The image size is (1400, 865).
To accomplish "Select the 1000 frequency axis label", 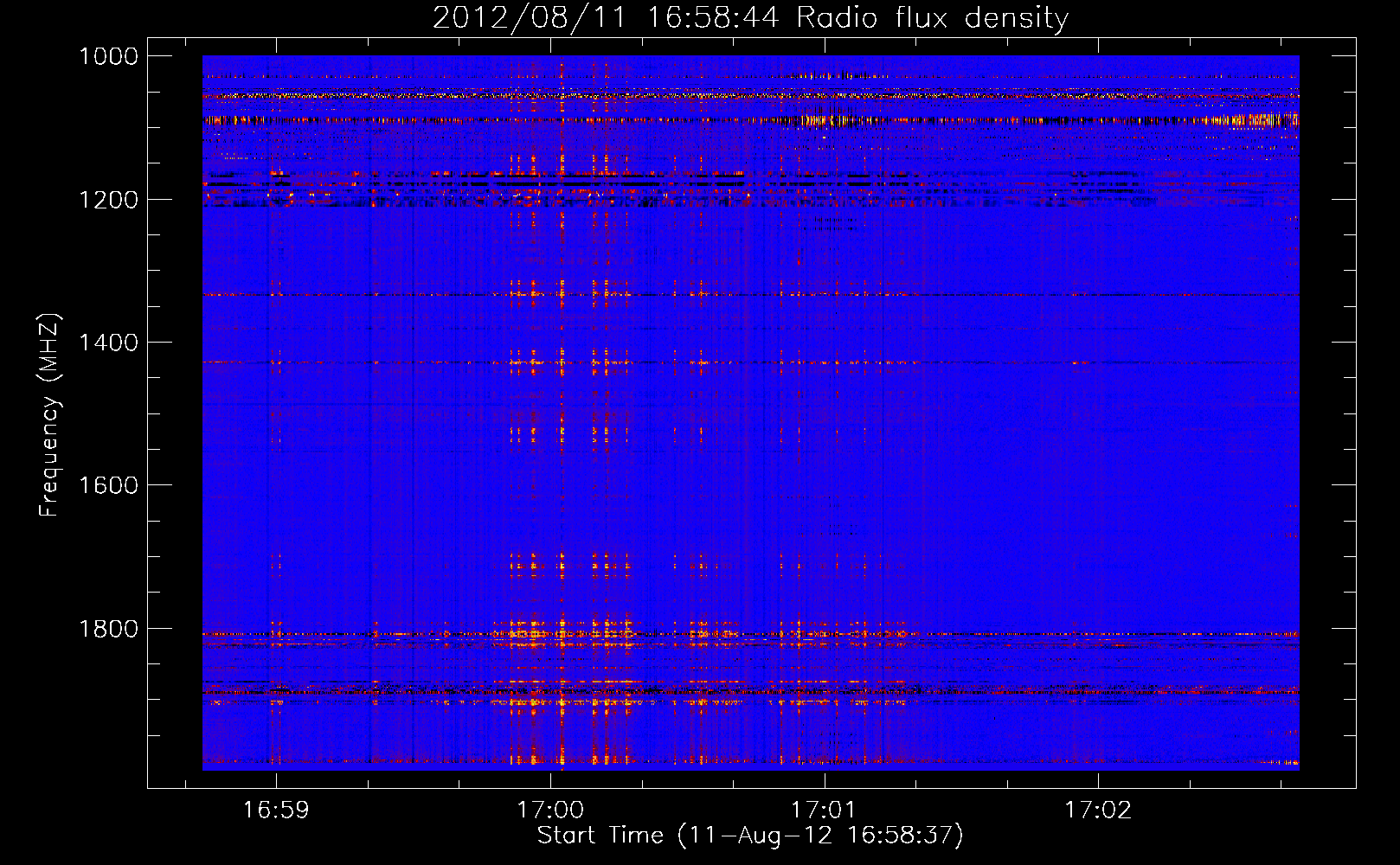I will pyautogui.click(x=108, y=56).
